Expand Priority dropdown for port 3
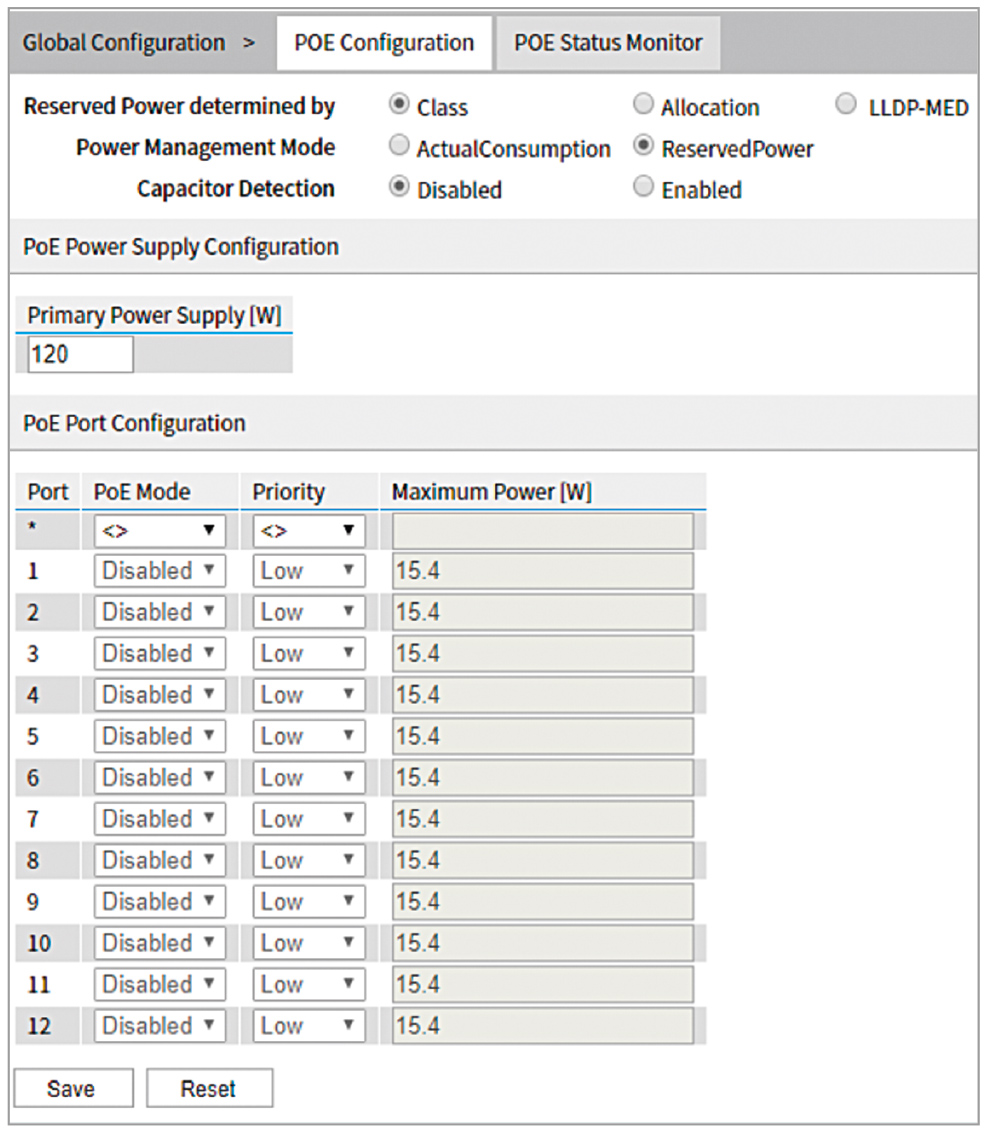Image resolution: width=985 pixels, height=1133 pixels. coord(308,654)
